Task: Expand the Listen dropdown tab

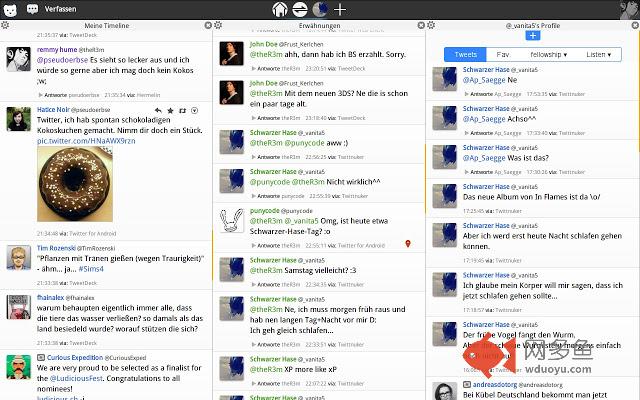Action: pyautogui.click(x=598, y=54)
